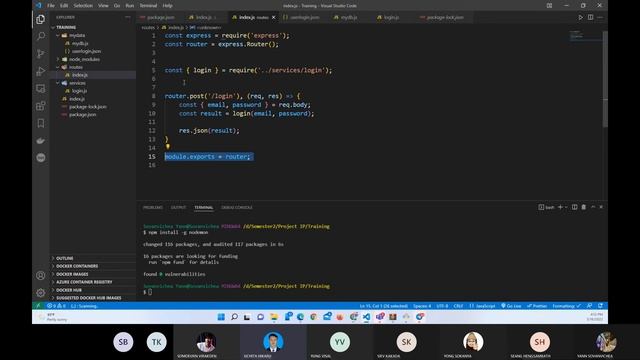The image size is (640, 360).
Task: Expand SUGGESTED DOCKER HUB IMAGES section
Action: pyautogui.click(x=89, y=298)
